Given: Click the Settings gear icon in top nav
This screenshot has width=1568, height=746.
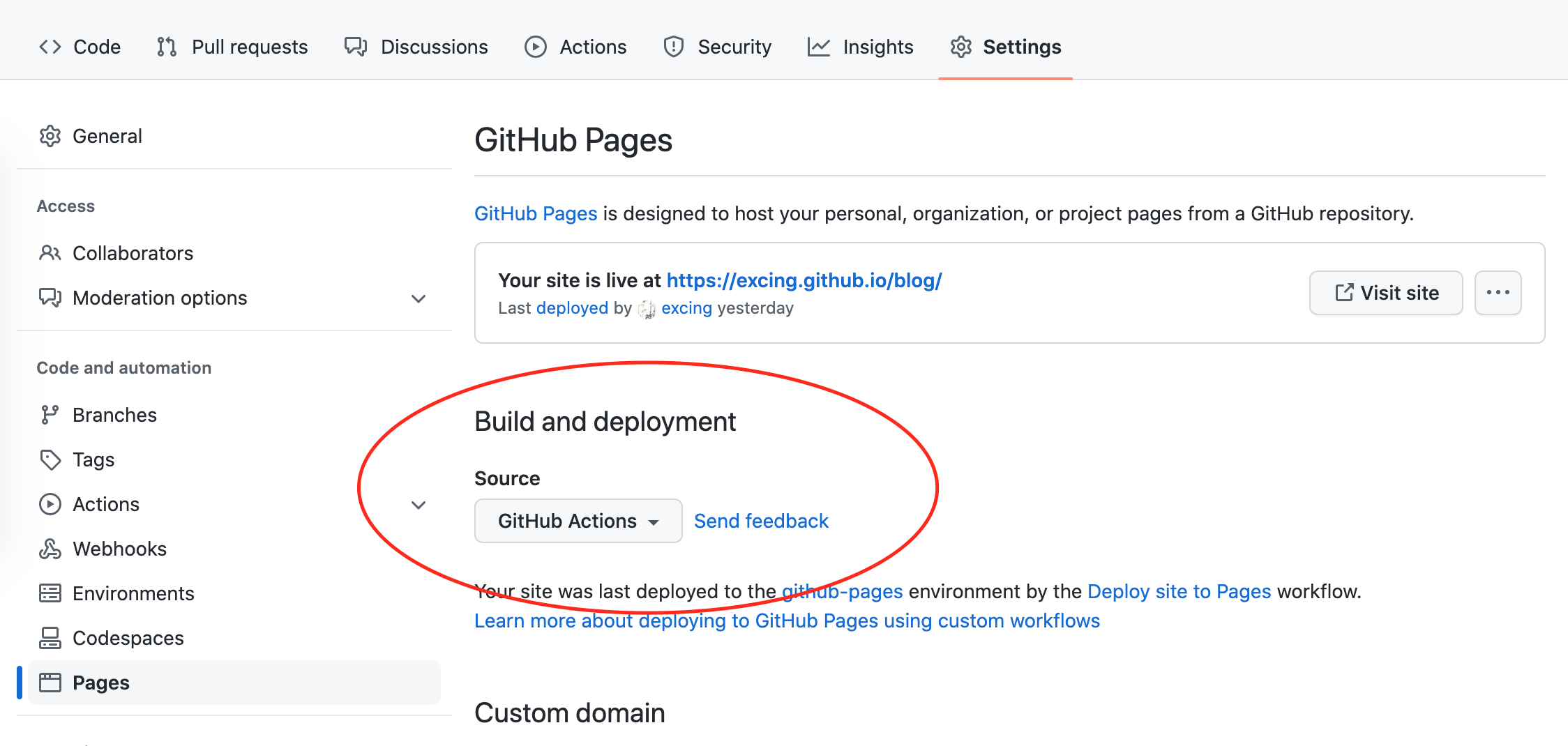Looking at the screenshot, I should 961,47.
